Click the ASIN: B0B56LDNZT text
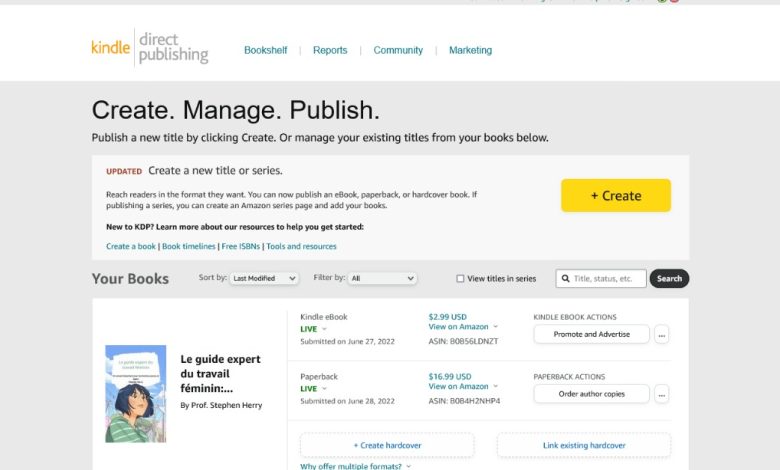 463,341
